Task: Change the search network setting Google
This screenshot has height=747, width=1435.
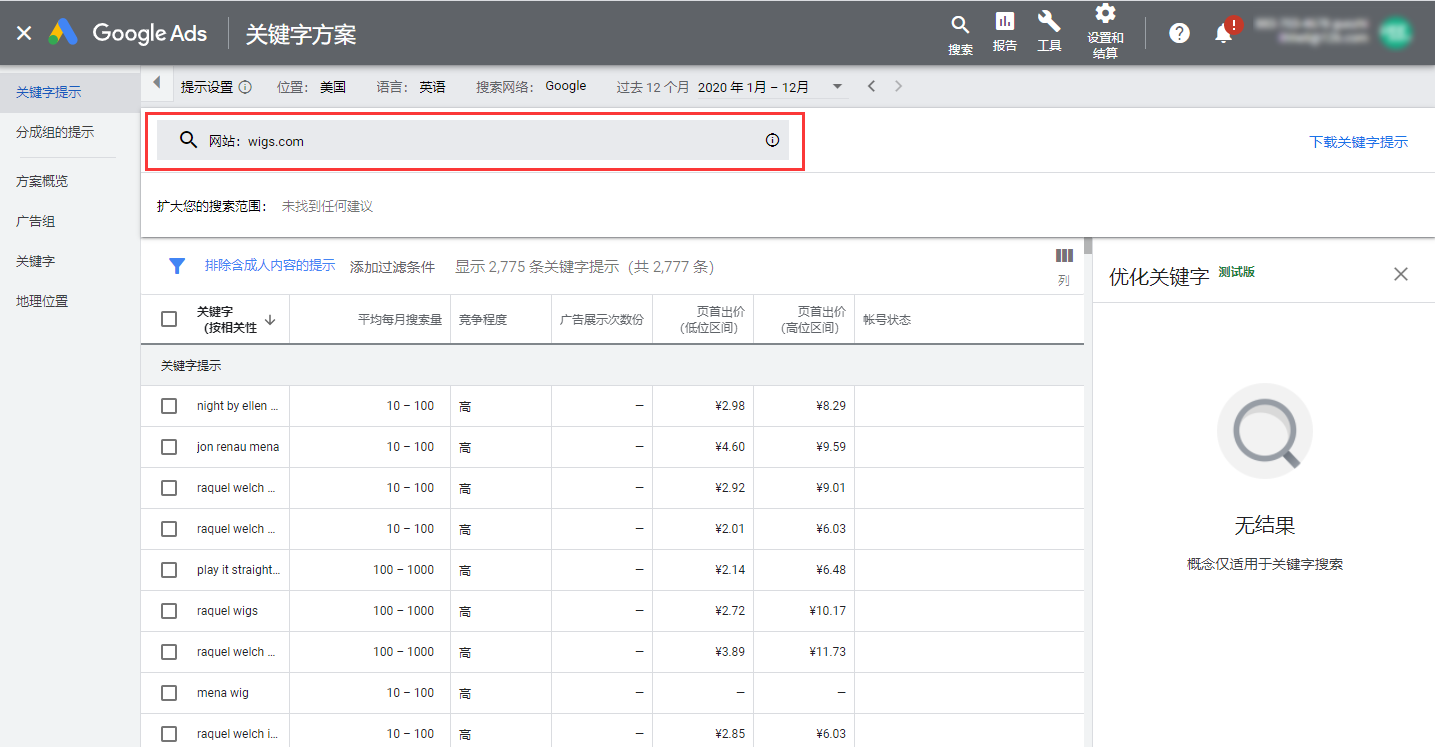Action: pyautogui.click(x=566, y=86)
